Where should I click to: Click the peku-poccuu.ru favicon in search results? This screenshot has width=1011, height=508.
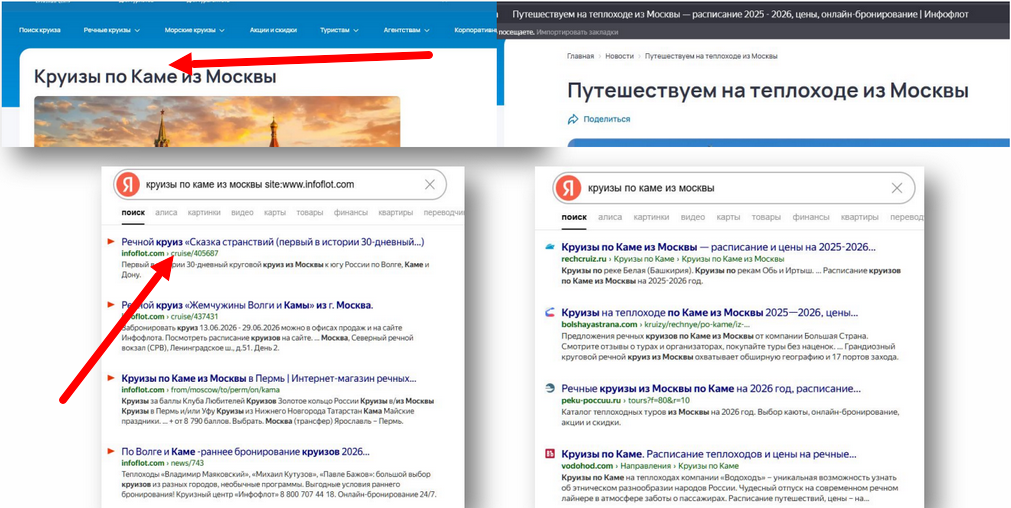click(549, 388)
